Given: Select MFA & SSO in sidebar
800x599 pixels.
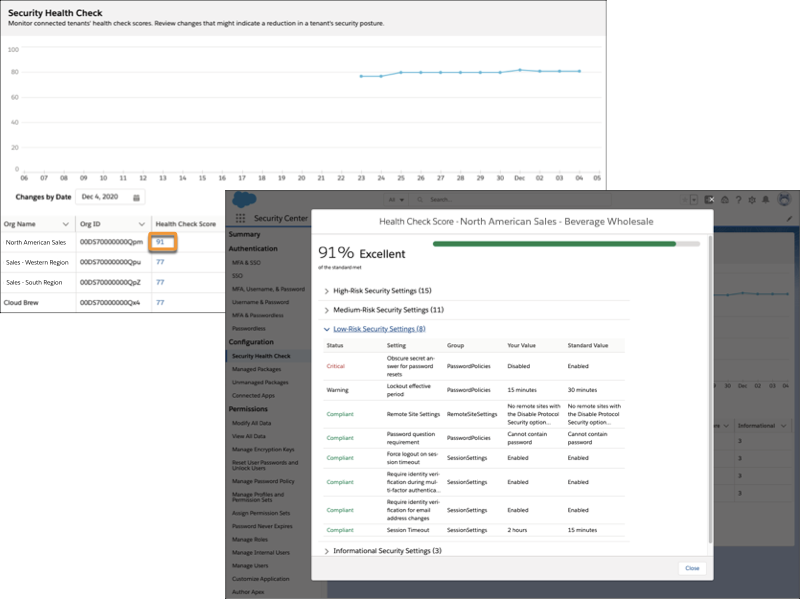Looking at the screenshot, I should (x=246, y=263).
